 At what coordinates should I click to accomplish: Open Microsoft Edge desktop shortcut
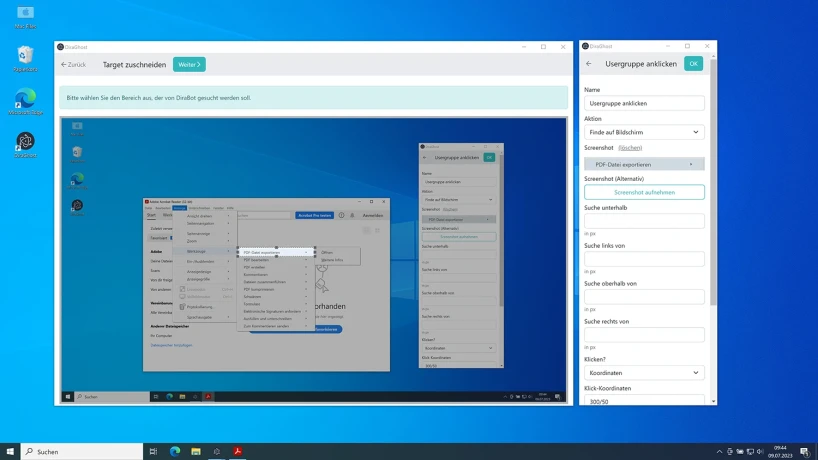click(25, 100)
